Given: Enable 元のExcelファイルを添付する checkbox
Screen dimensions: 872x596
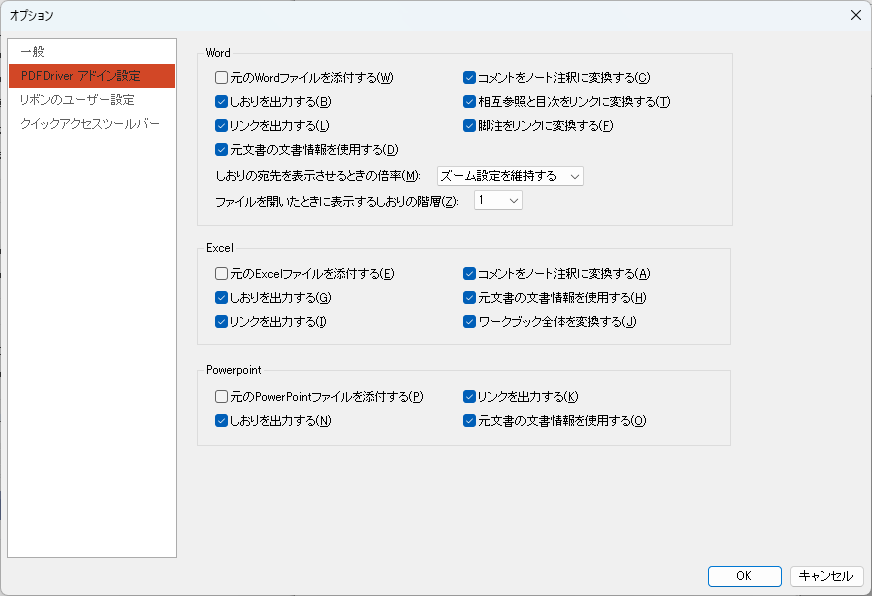Looking at the screenshot, I should coord(221,273).
